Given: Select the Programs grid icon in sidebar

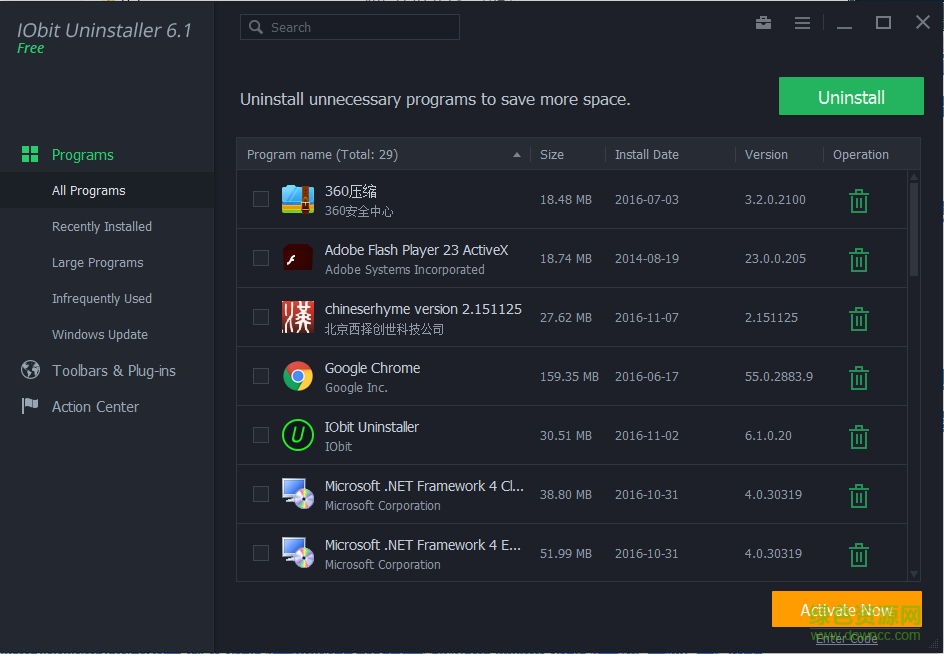Looking at the screenshot, I should tap(30, 154).
